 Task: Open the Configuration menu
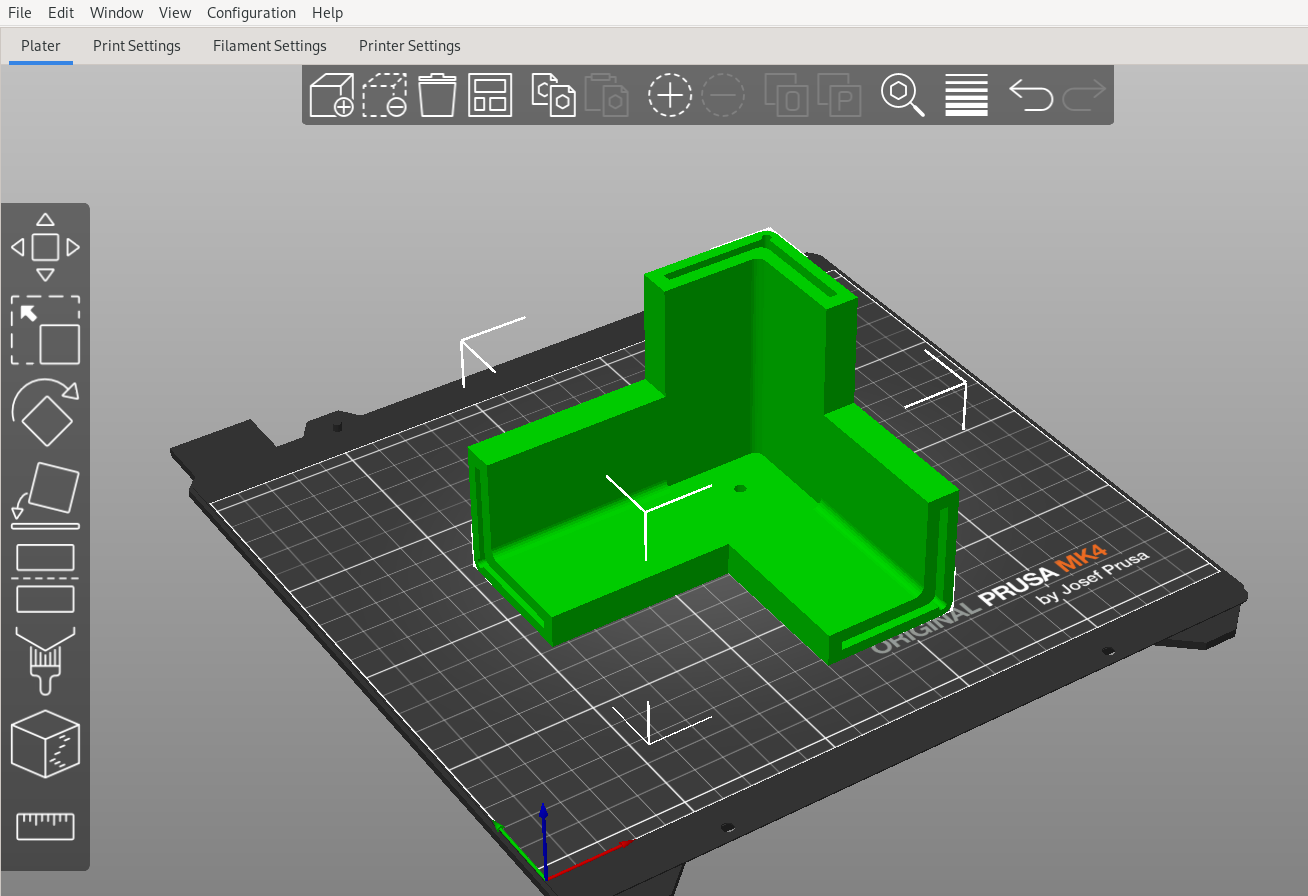(x=251, y=13)
